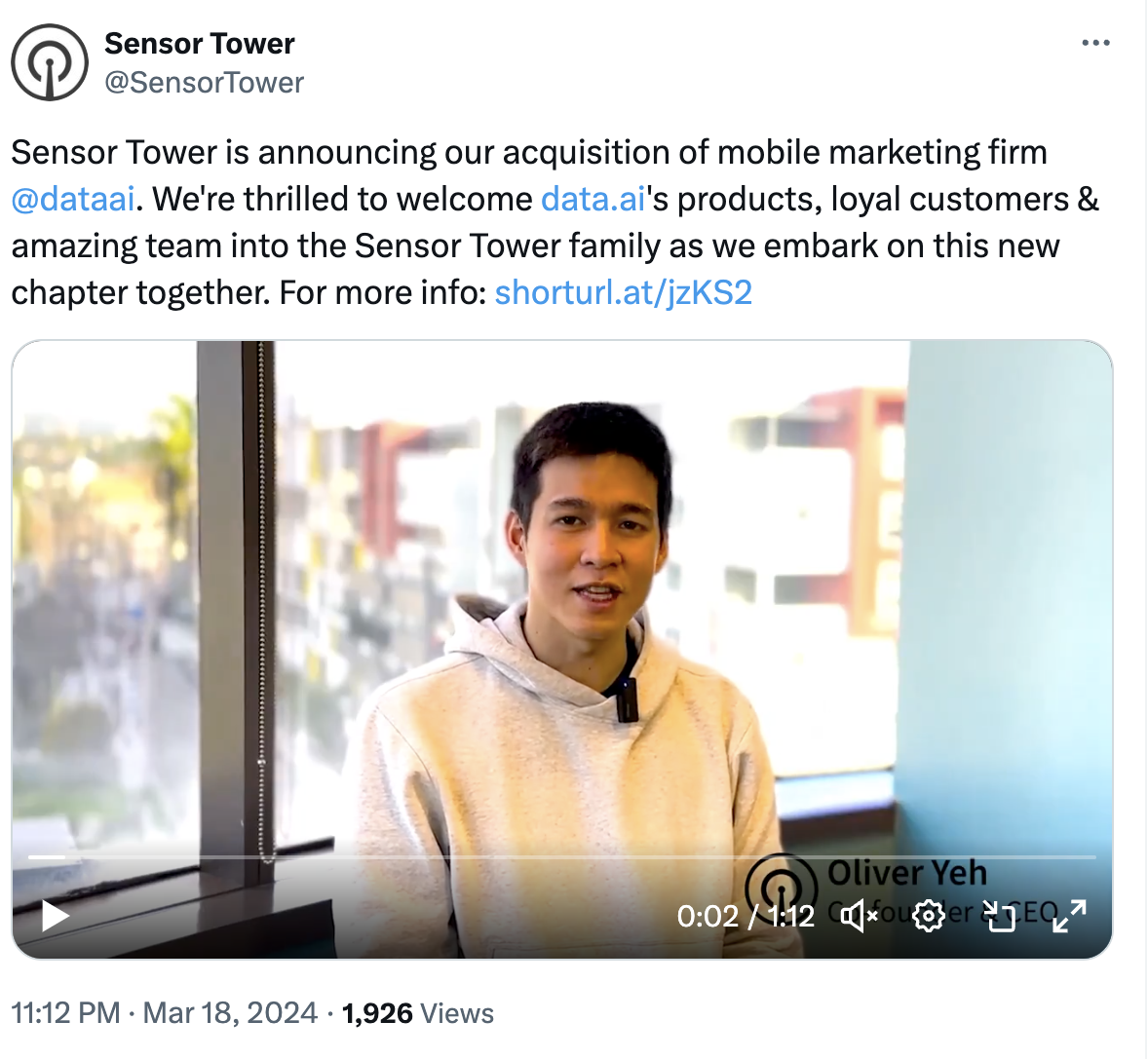Open the shorturl.at/jzKS2 link
The height and width of the screenshot is (1059, 1148).
(x=623, y=292)
